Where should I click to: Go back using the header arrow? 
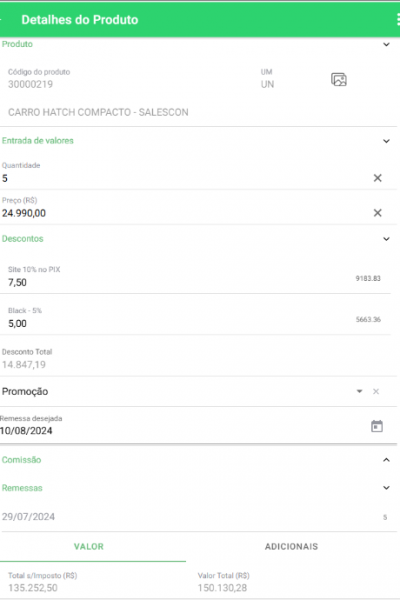pyautogui.click(x=1, y=20)
